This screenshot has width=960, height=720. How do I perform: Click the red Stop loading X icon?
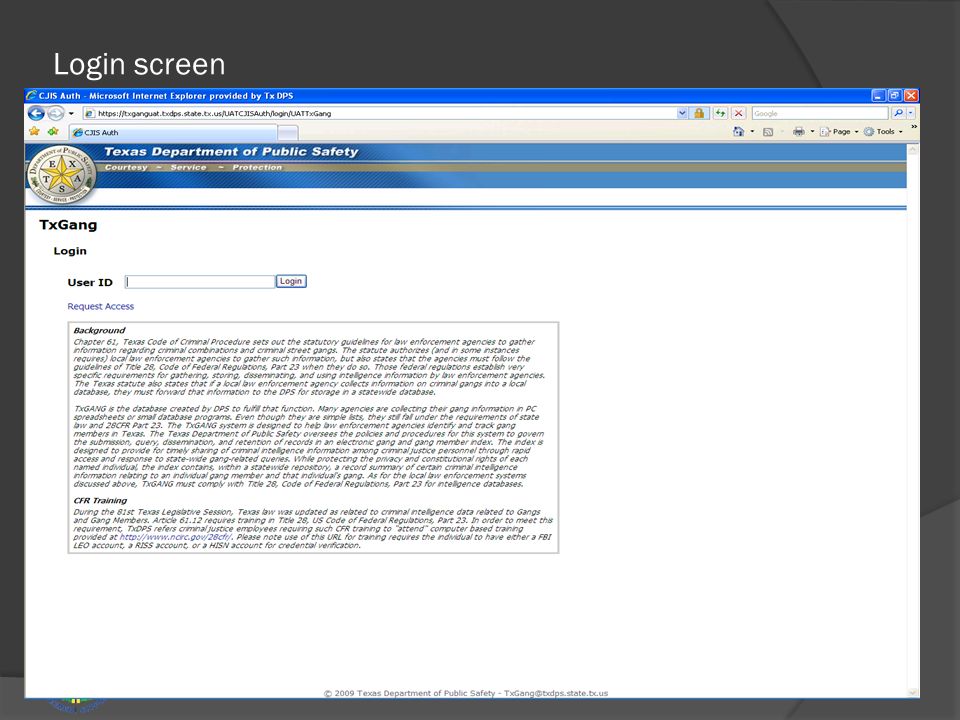(738, 113)
